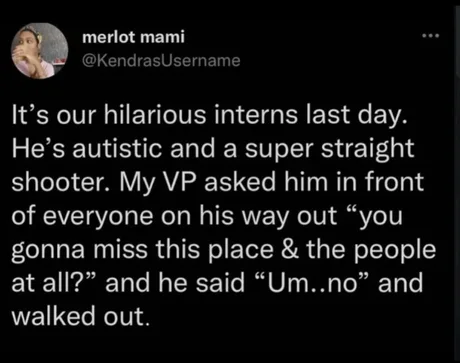Screen dimensions: 460x363
Task: Click the tweet line starting "It's our hilarious"
Action: click(210, 114)
